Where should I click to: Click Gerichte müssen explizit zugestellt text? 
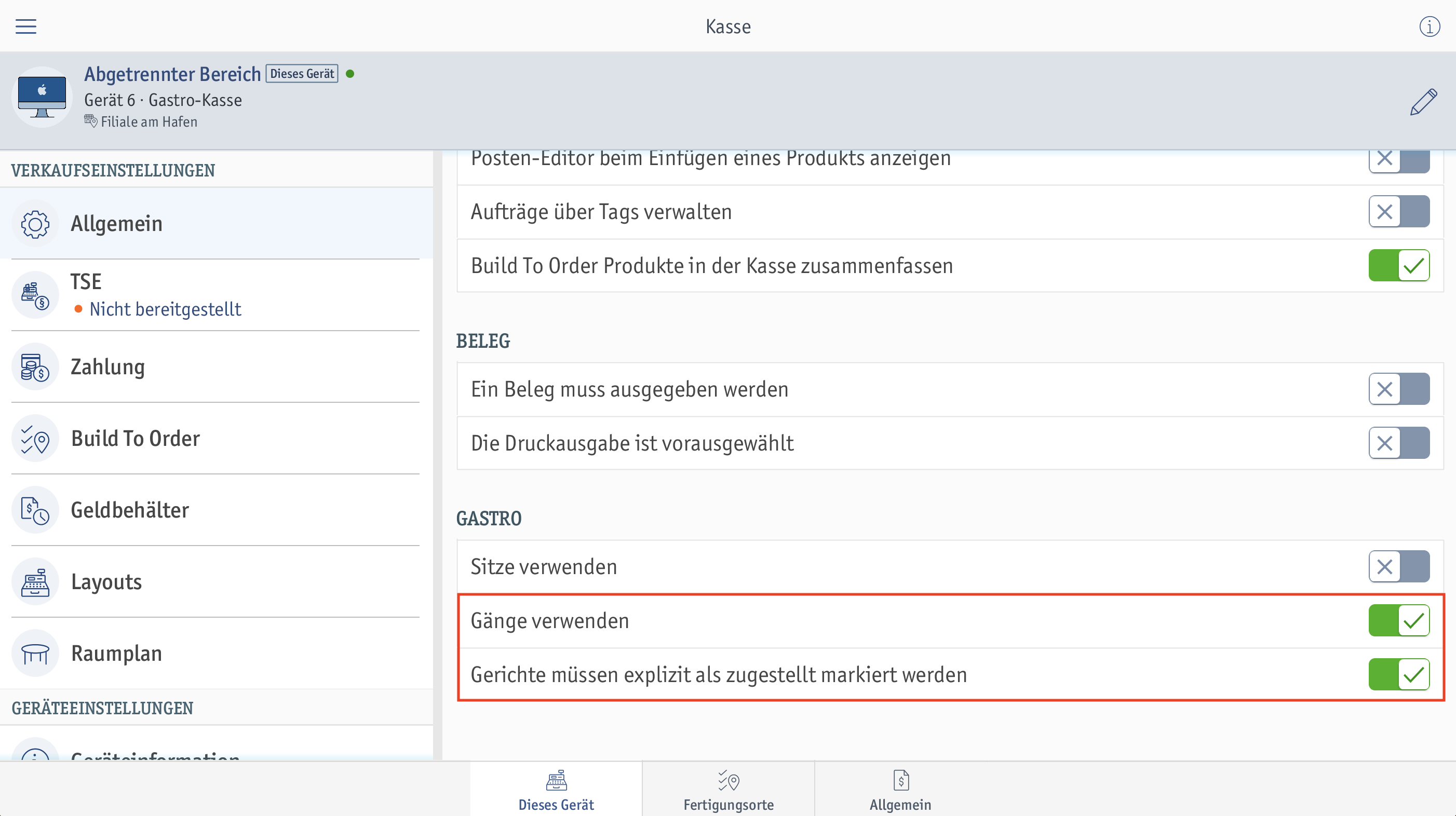(x=719, y=674)
